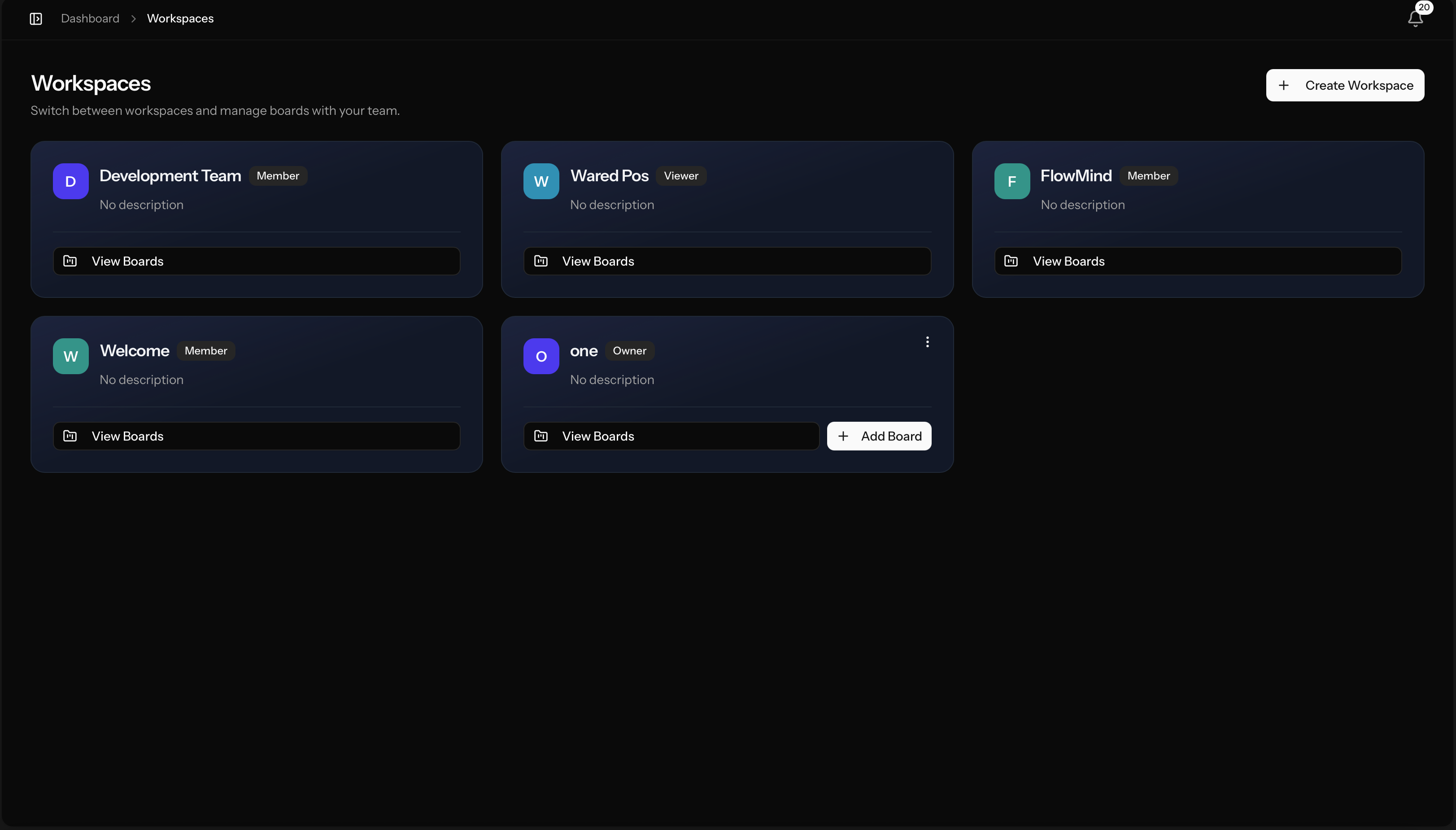Add a board to 'one' workspace
This screenshot has height=830, width=1456.
879,436
